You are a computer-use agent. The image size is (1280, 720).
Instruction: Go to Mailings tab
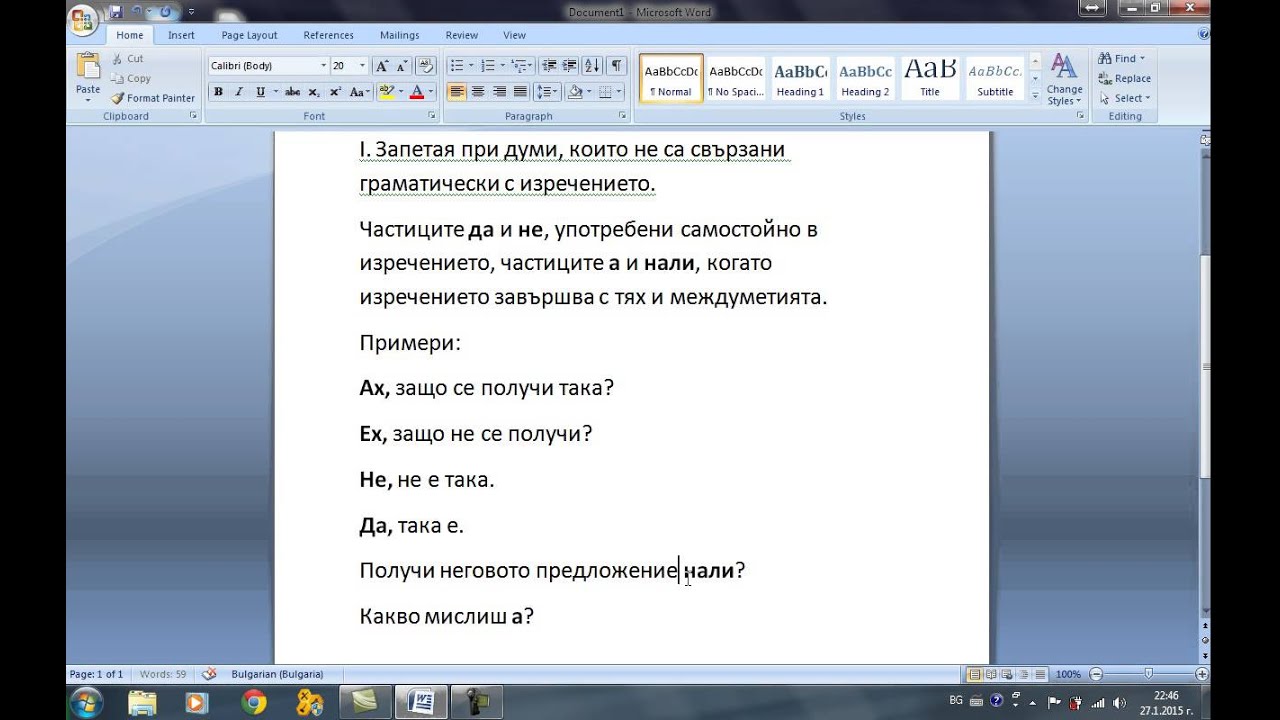pos(400,35)
